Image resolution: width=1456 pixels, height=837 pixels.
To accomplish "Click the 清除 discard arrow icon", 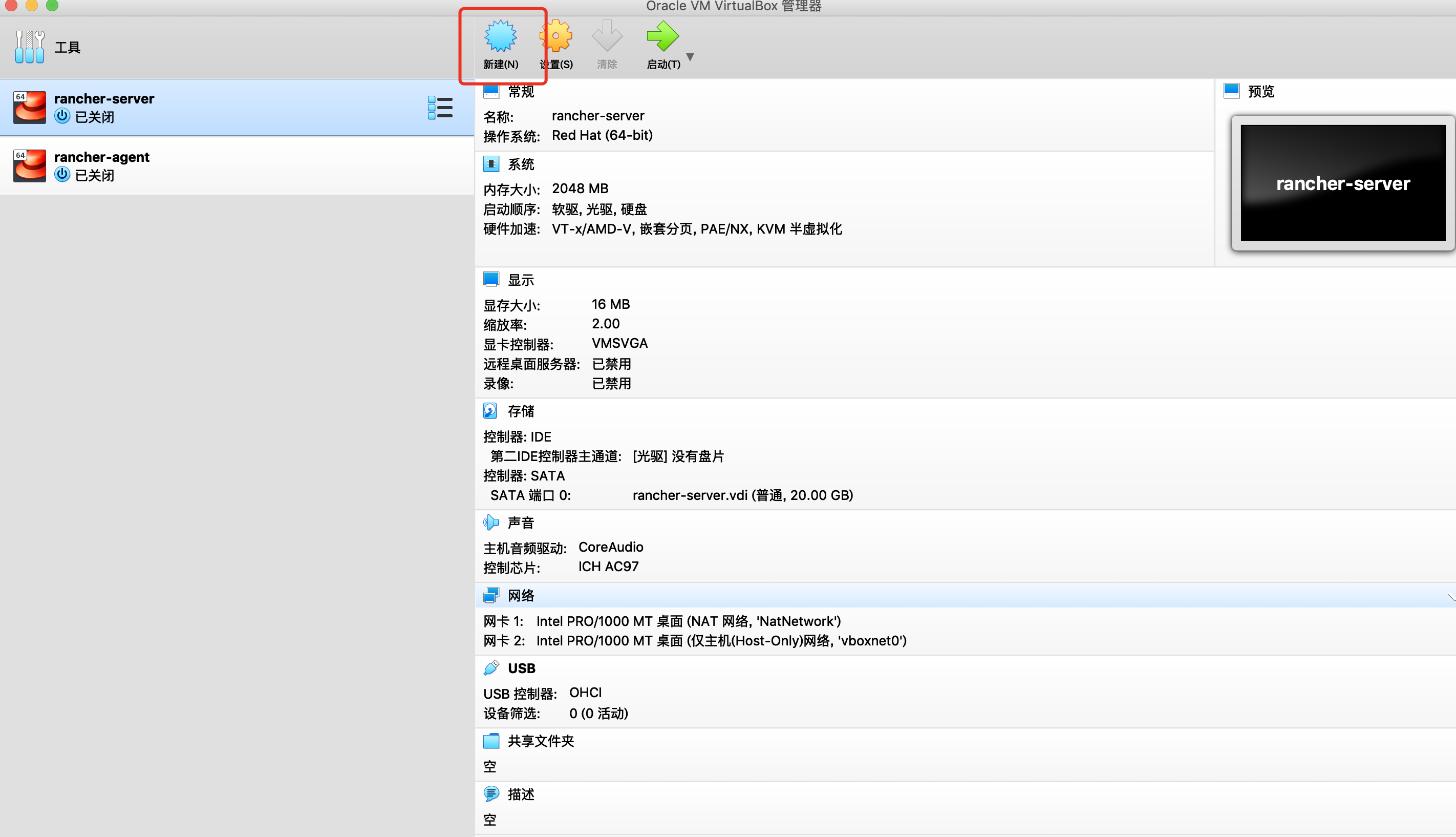I will [x=607, y=36].
